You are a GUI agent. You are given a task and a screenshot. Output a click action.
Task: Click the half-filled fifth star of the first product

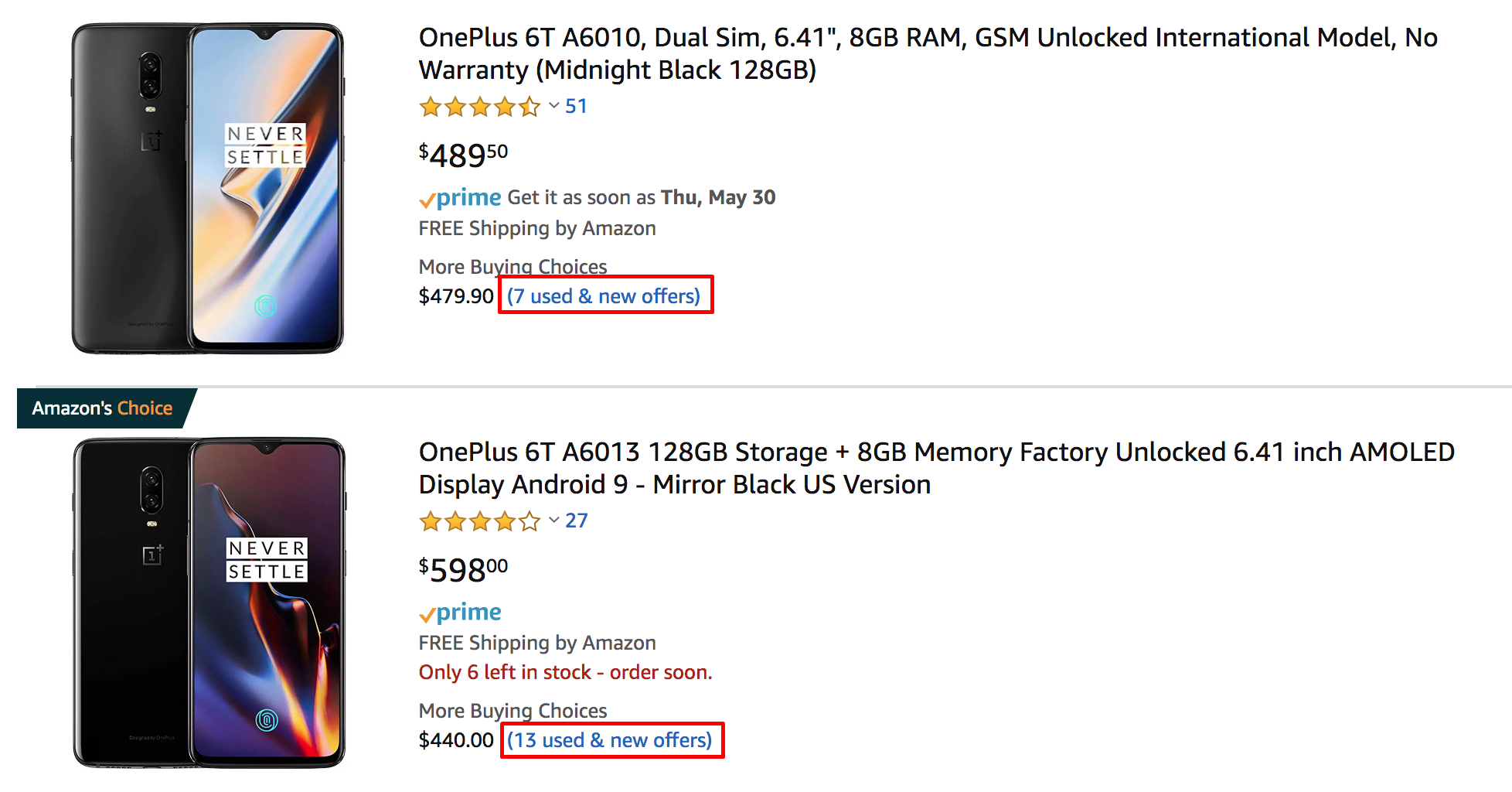530,107
